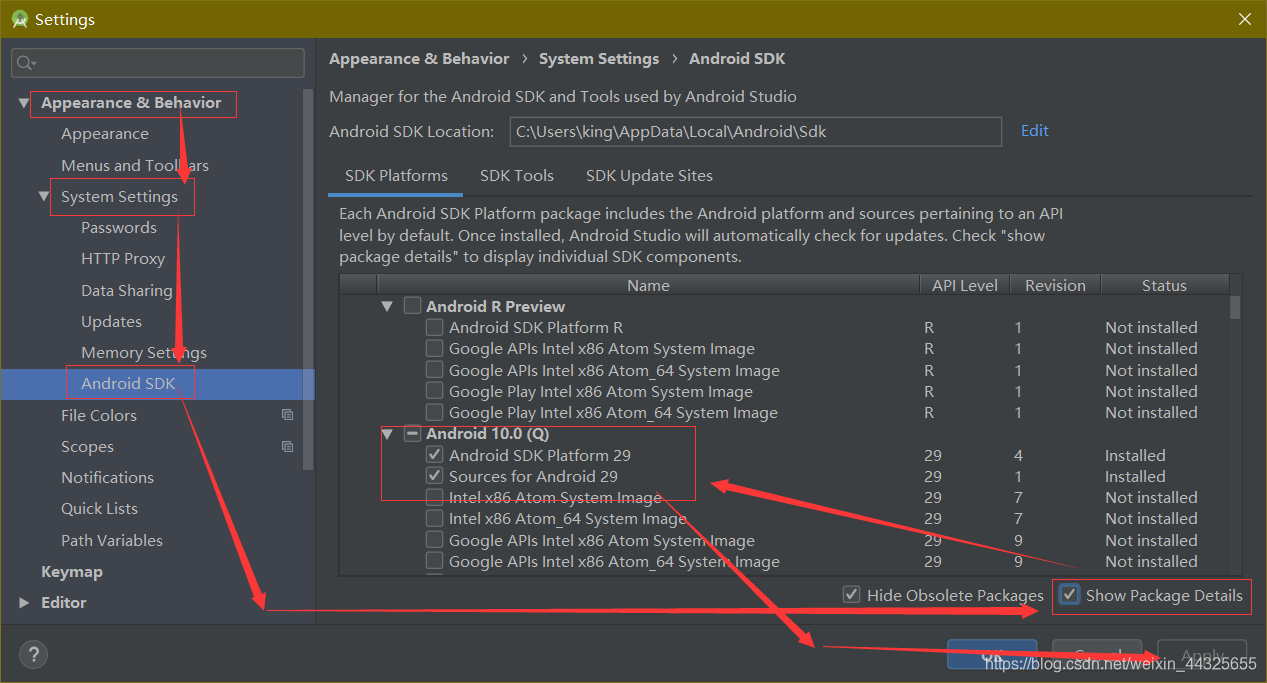Click the Name column header

tap(648, 285)
